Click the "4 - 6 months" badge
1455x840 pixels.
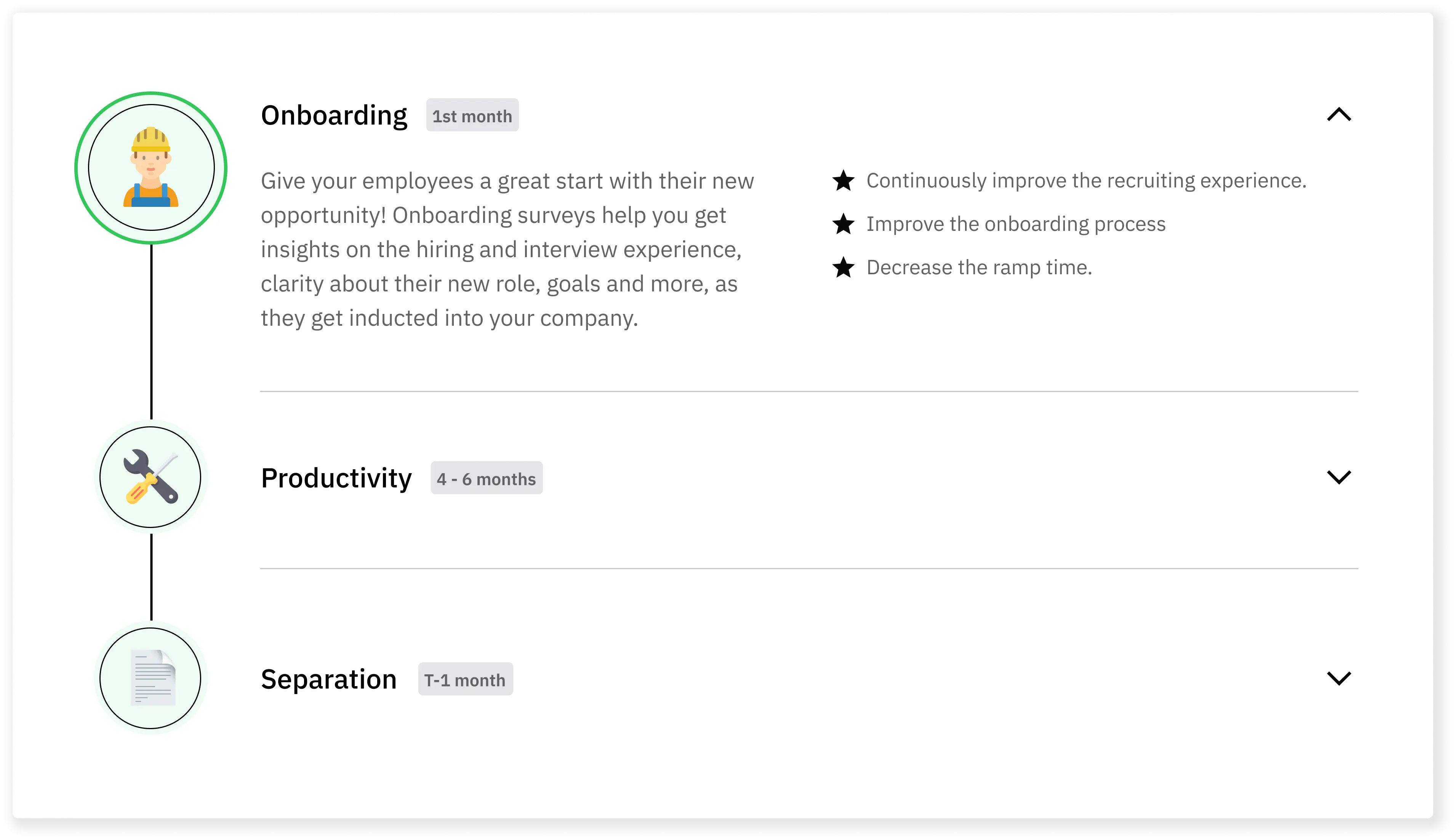coord(487,478)
